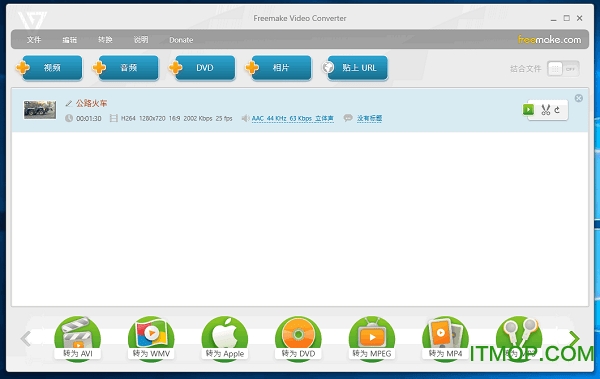Paste a URL with 贴上 URL

point(358,68)
